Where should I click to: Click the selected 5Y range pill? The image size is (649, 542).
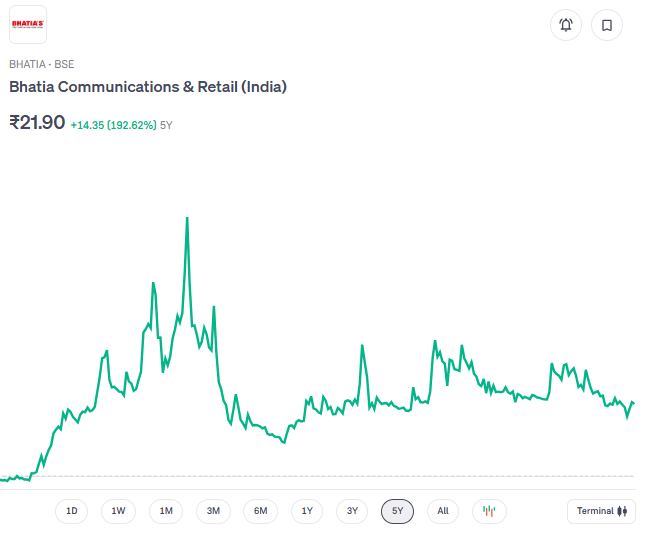click(x=397, y=511)
